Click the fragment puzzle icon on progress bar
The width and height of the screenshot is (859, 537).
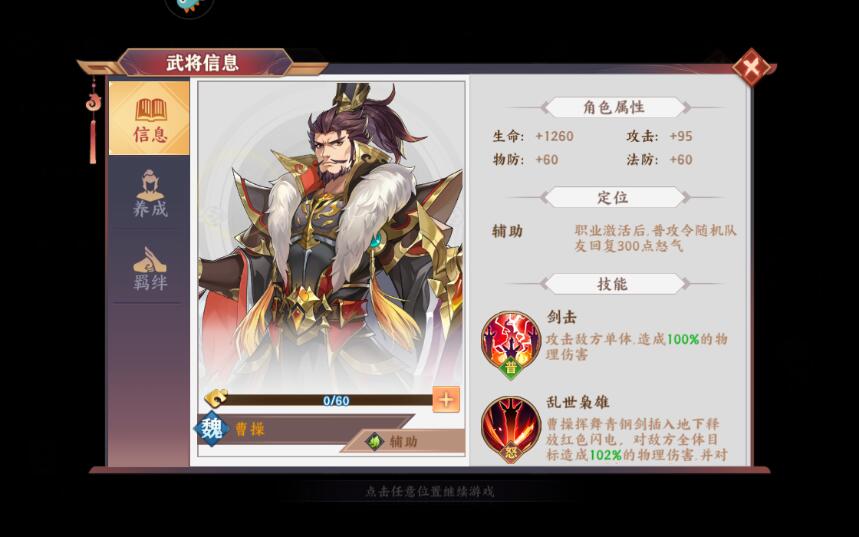click(x=216, y=398)
